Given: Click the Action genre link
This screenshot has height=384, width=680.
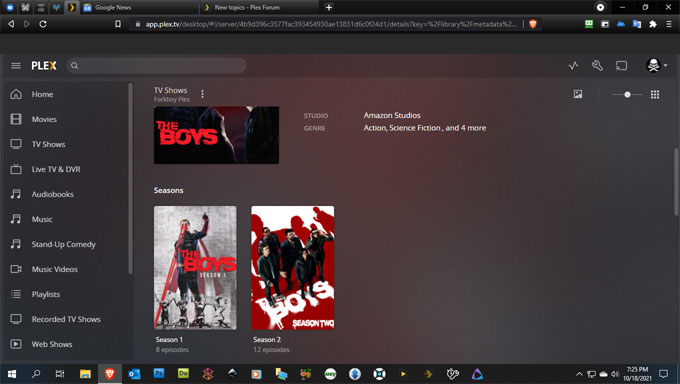Looking at the screenshot, I should coord(375,128).
